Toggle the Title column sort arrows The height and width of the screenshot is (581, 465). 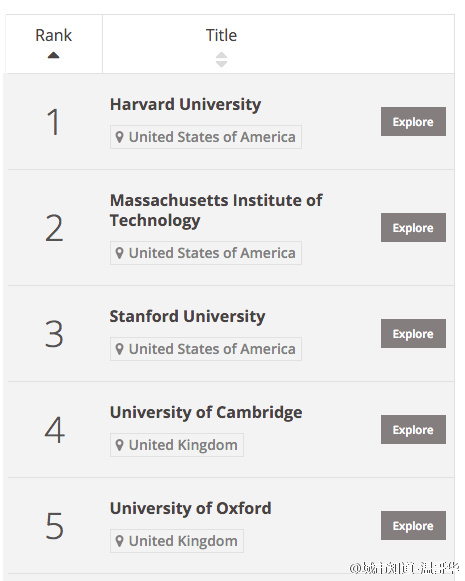[221, 60]
